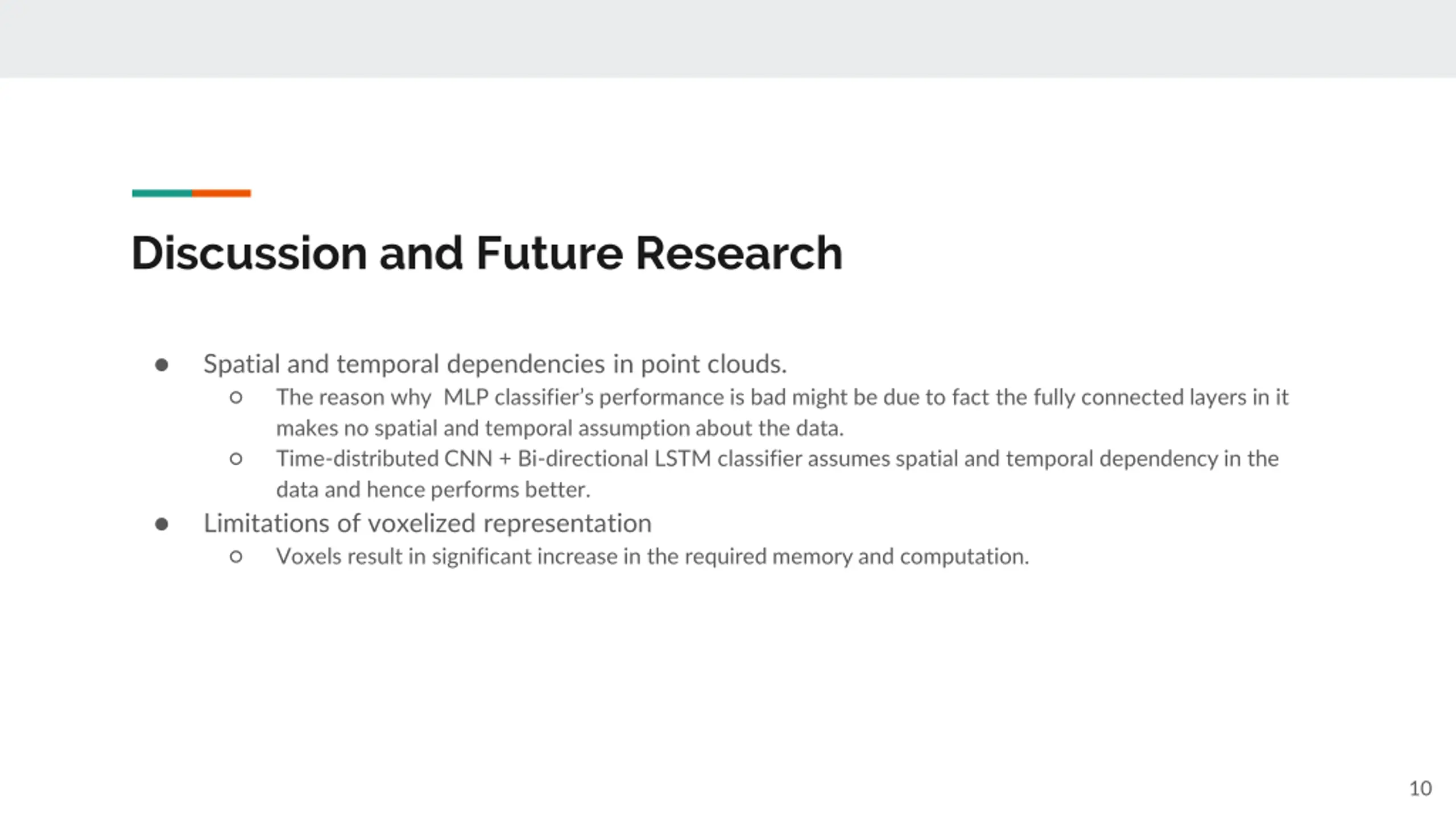Screen dimensions: 1456x819
Task: Click the line data and hence performs better
Action: 433,489
